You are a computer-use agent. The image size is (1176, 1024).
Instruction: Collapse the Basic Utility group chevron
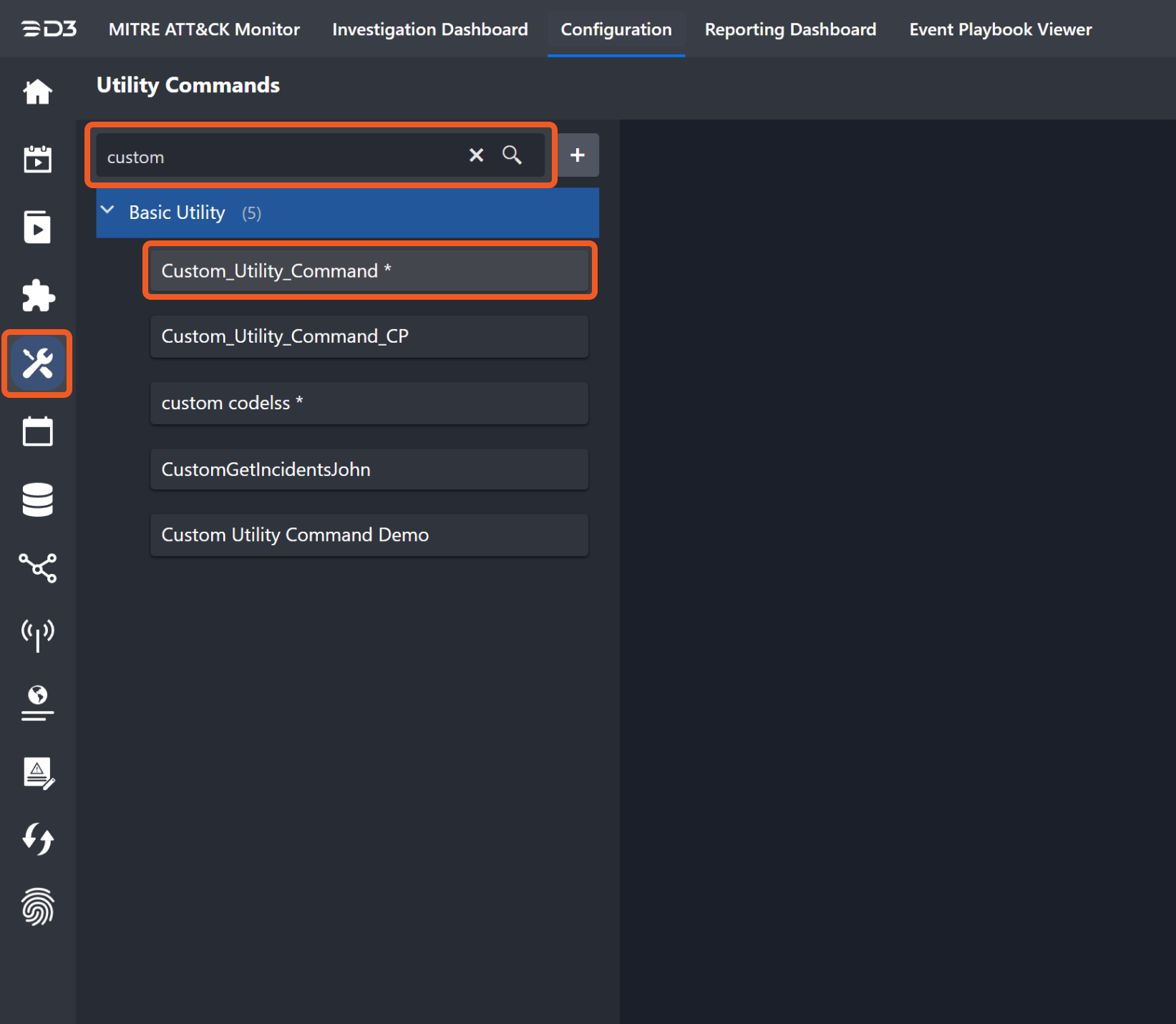point(107,211)
